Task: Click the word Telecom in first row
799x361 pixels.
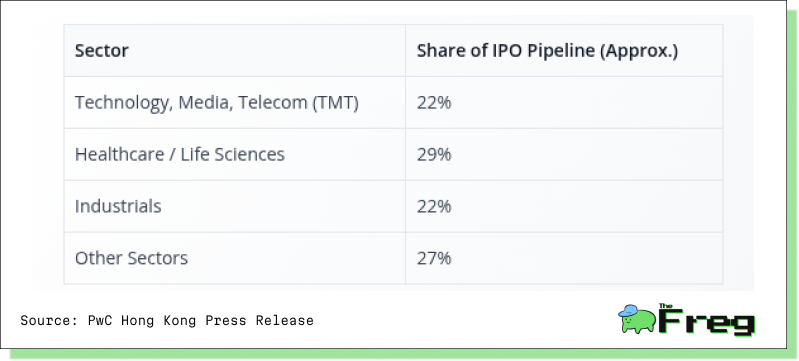Action: point(273,103)
